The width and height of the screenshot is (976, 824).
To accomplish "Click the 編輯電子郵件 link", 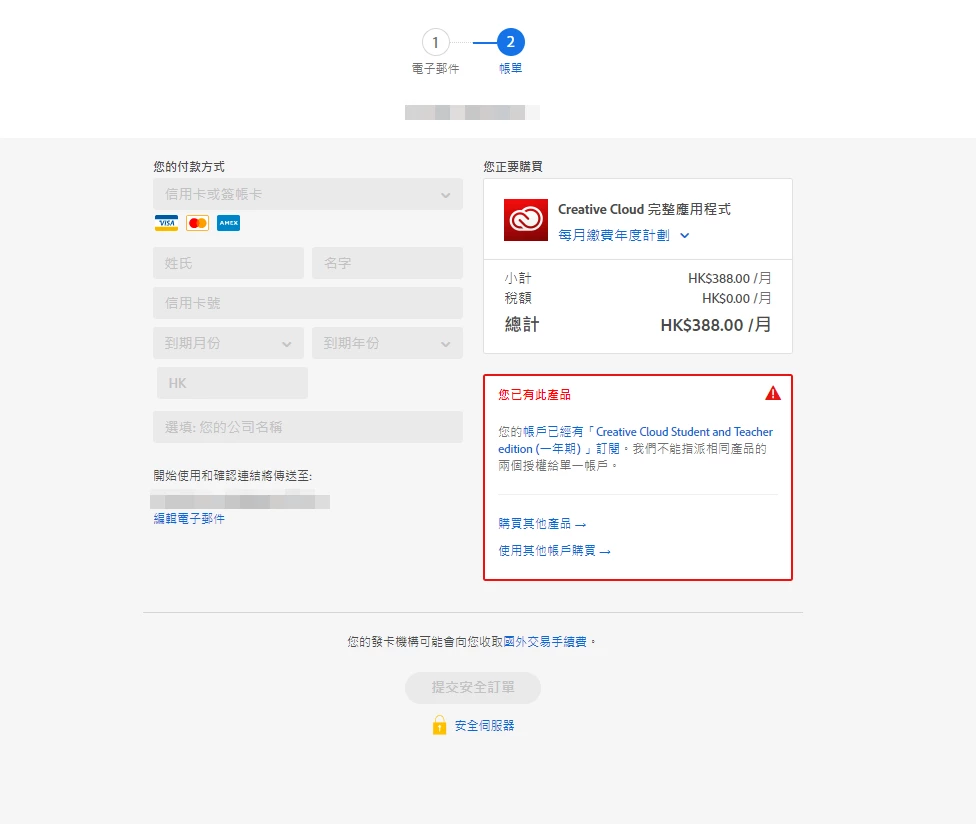I will 189,518.
